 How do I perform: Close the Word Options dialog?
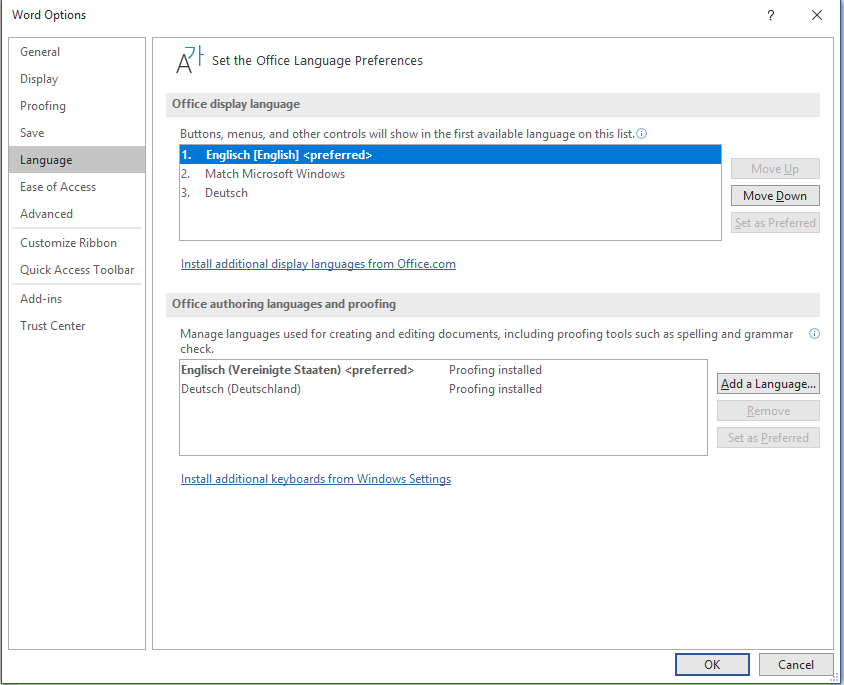pyautogui.click(x=817, y=15)
